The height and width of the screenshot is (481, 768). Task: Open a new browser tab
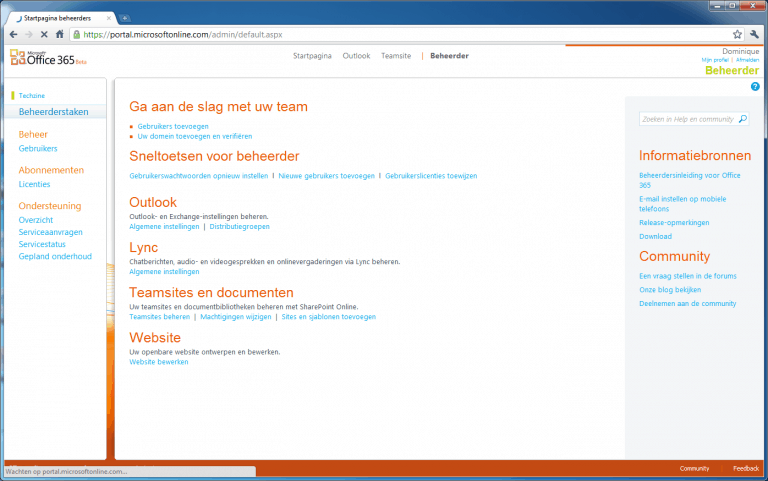[x=125, y=18]
